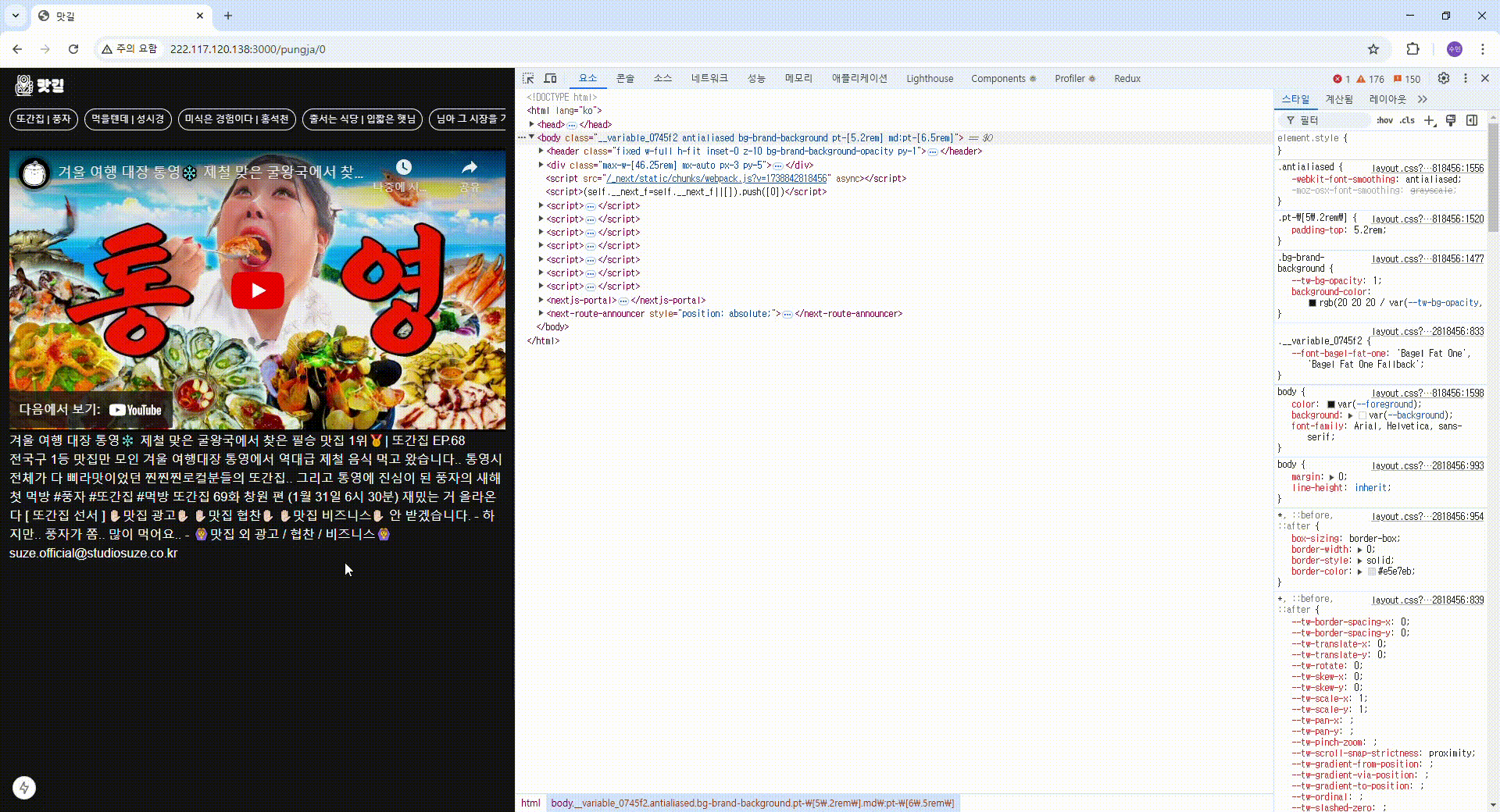The image size is (1500, 812).
Task: Open layout.css link for .antialiased rule
Action: [x=1427, y=169]
